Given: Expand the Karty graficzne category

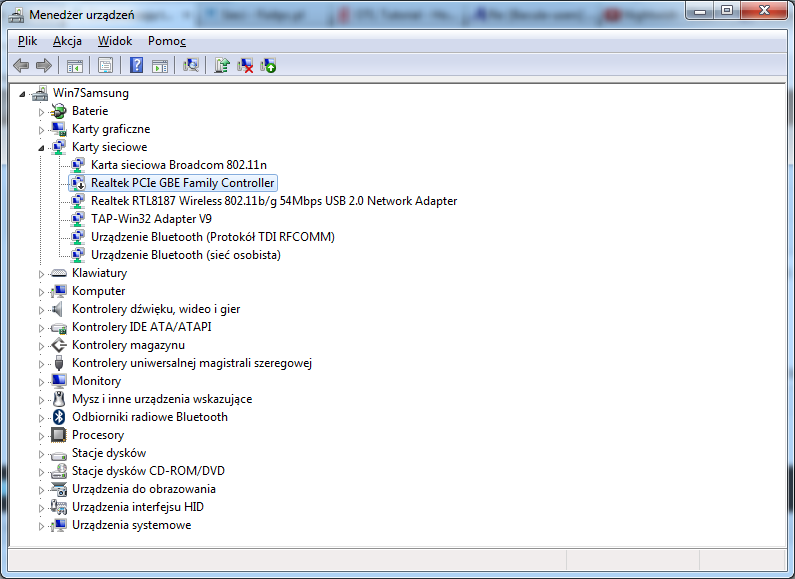Looking at the screenshot, I should 42,130.
